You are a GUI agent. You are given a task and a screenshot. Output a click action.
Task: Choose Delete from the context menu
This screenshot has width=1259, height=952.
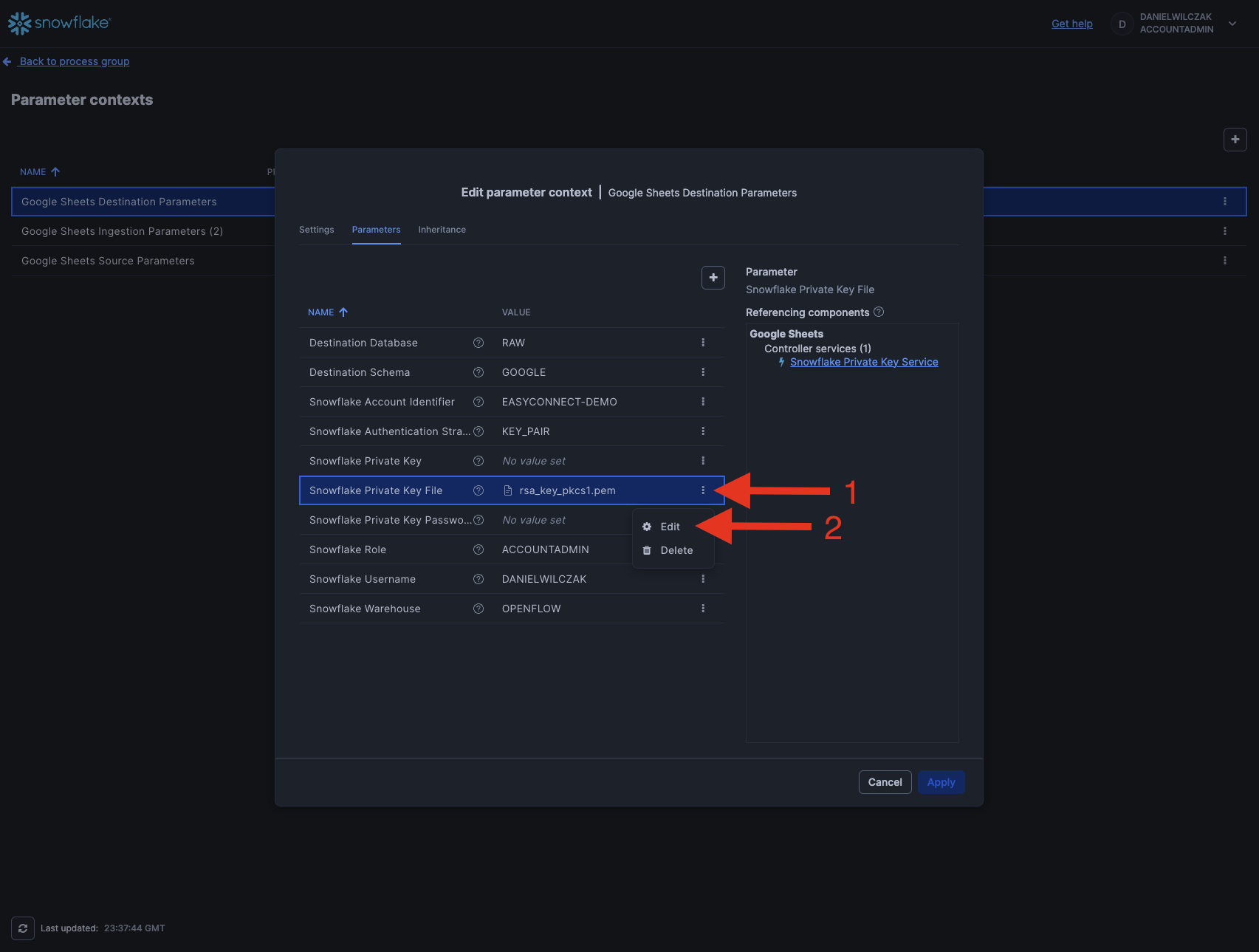click(676, 550)
